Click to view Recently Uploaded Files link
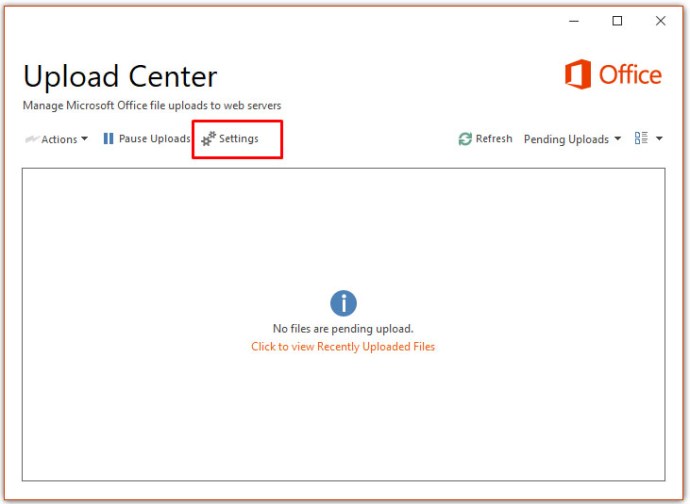Screen dimensions: 690x504 coord(343,347)
